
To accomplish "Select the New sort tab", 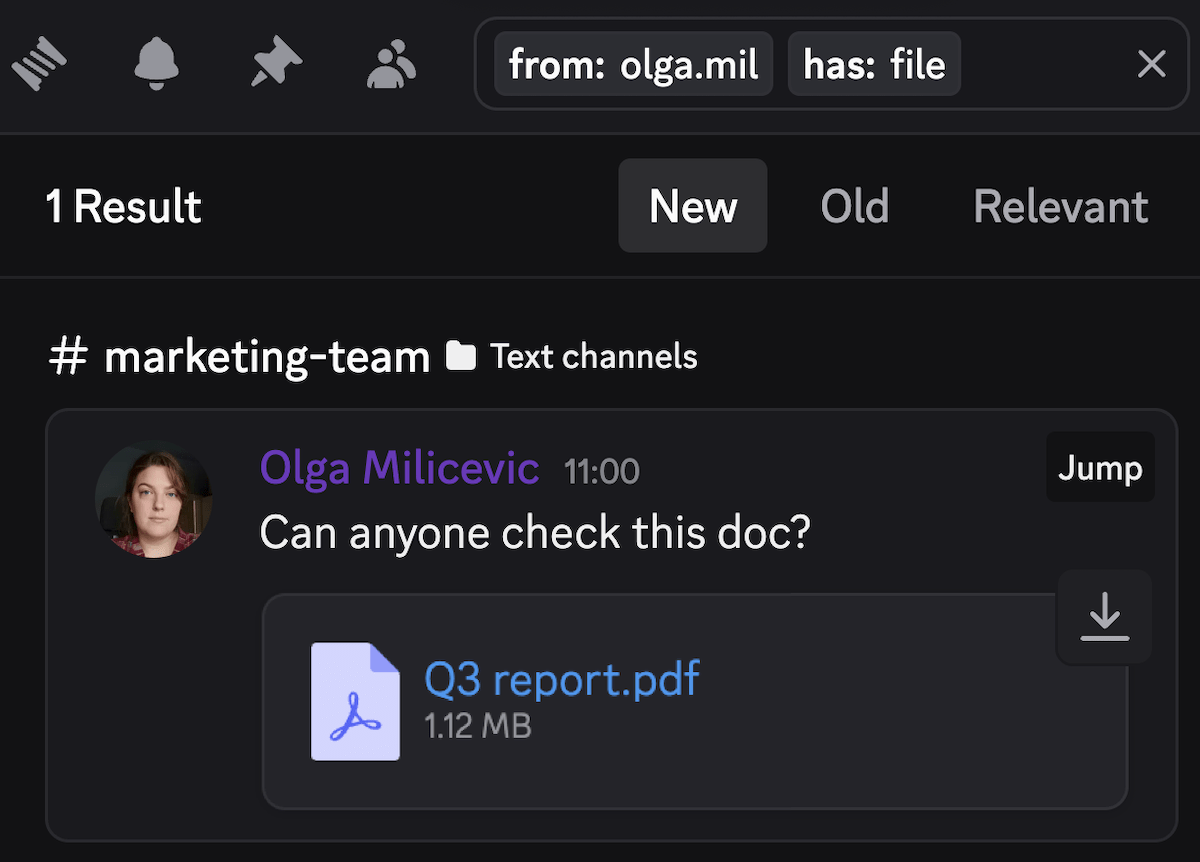I will coord(693,206).
